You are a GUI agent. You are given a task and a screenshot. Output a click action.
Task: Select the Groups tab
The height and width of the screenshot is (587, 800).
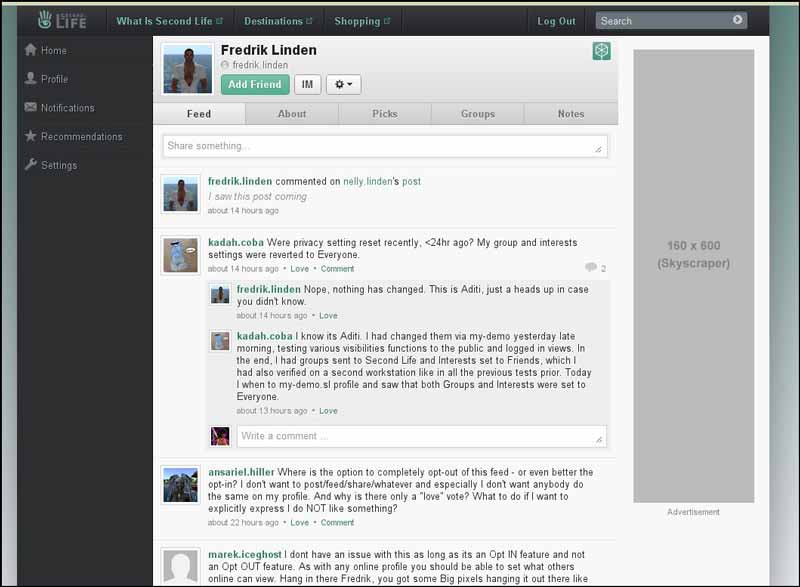click(x=478, y=114)
